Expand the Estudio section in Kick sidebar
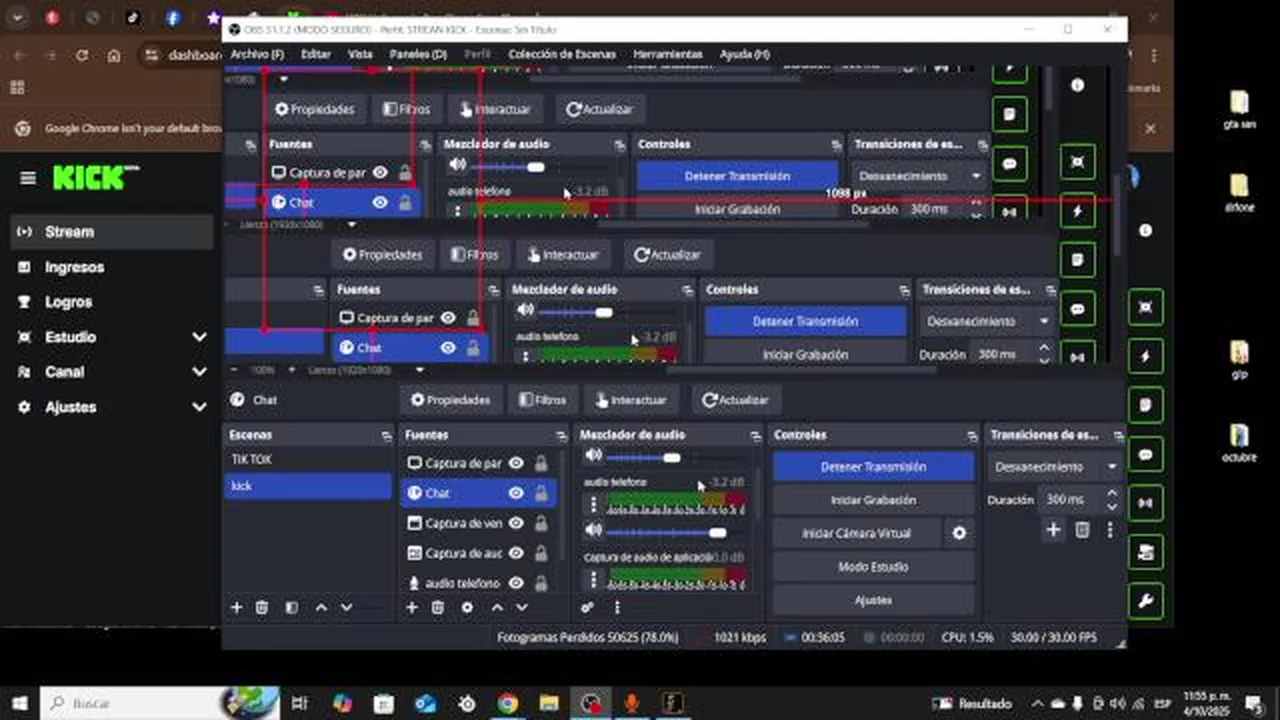The width and height of the screenshot is (1280, 720). point(199,337)
